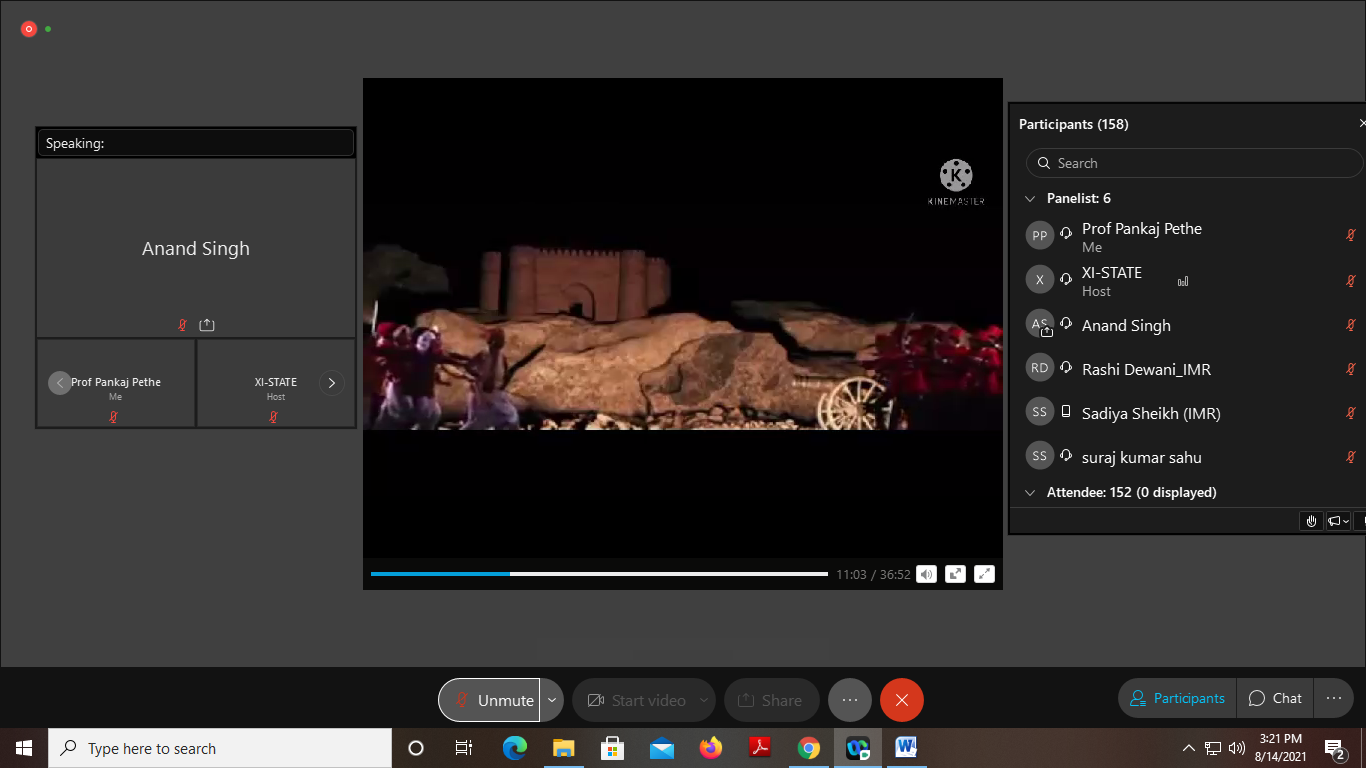Click the SS avatar of suraj kumar sahu
The height and width of the screenshot is (768, 1366).
(1040, 456)
